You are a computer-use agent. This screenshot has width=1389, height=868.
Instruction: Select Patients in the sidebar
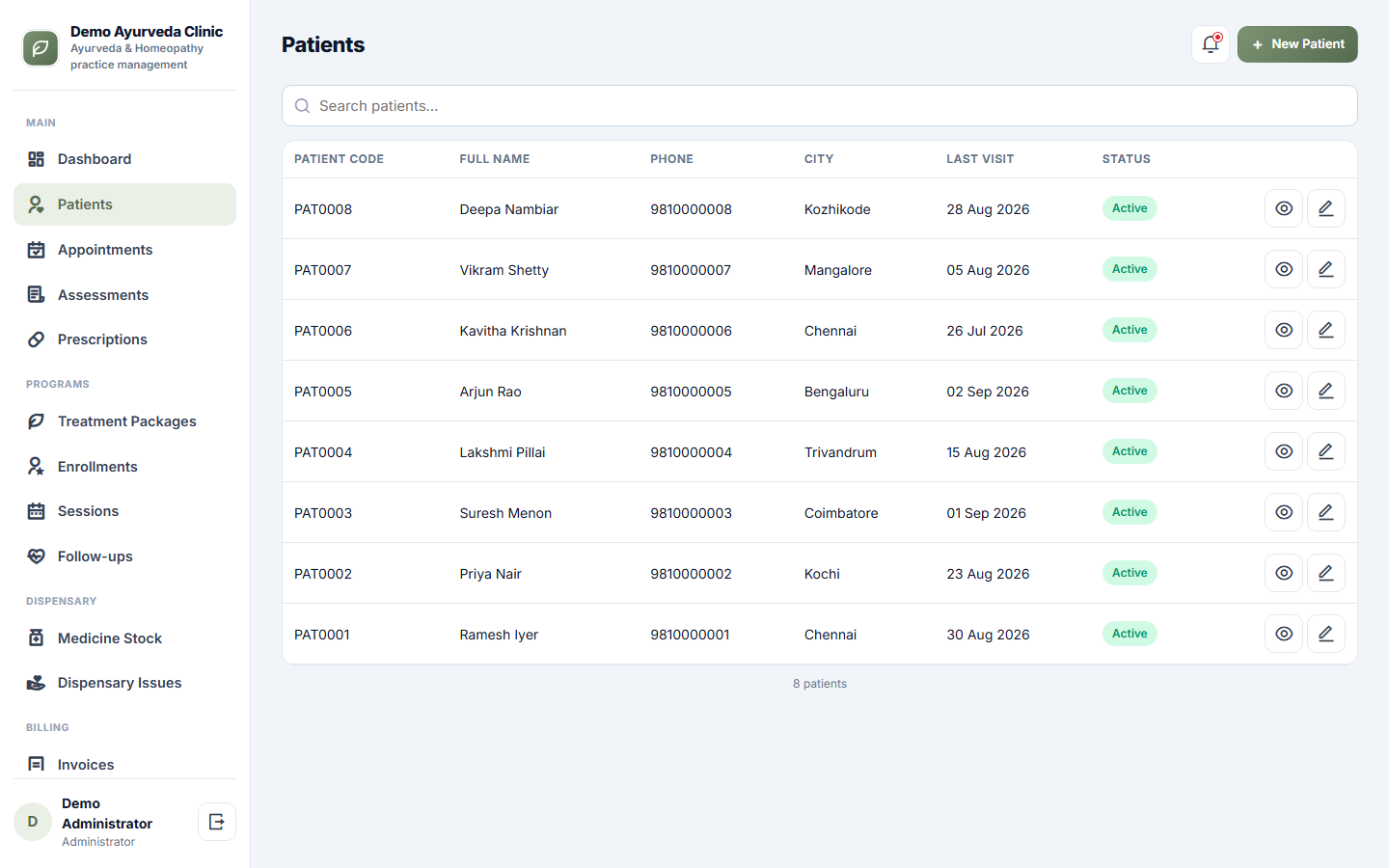click(x=124, y=204)
